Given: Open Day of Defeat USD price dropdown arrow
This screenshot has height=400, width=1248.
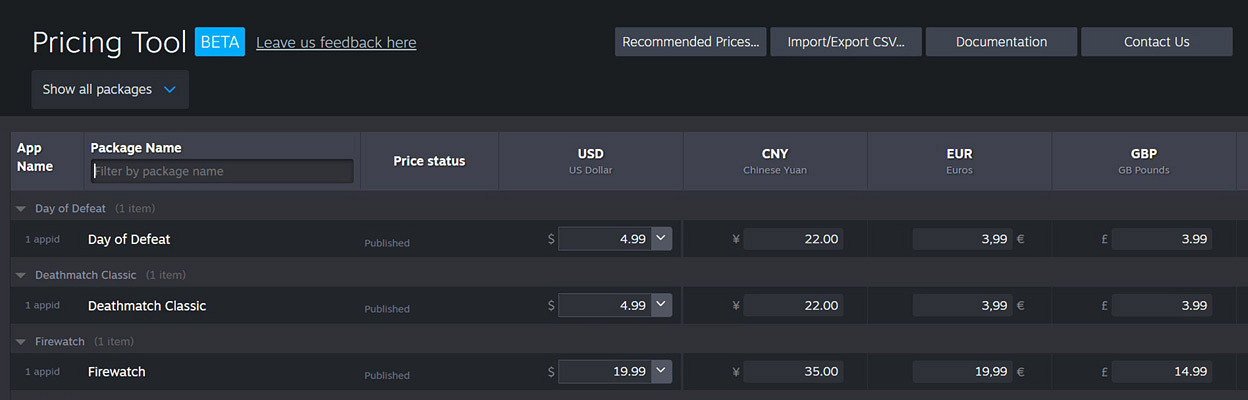Looking at the screenshot, I should click(661, 238).
